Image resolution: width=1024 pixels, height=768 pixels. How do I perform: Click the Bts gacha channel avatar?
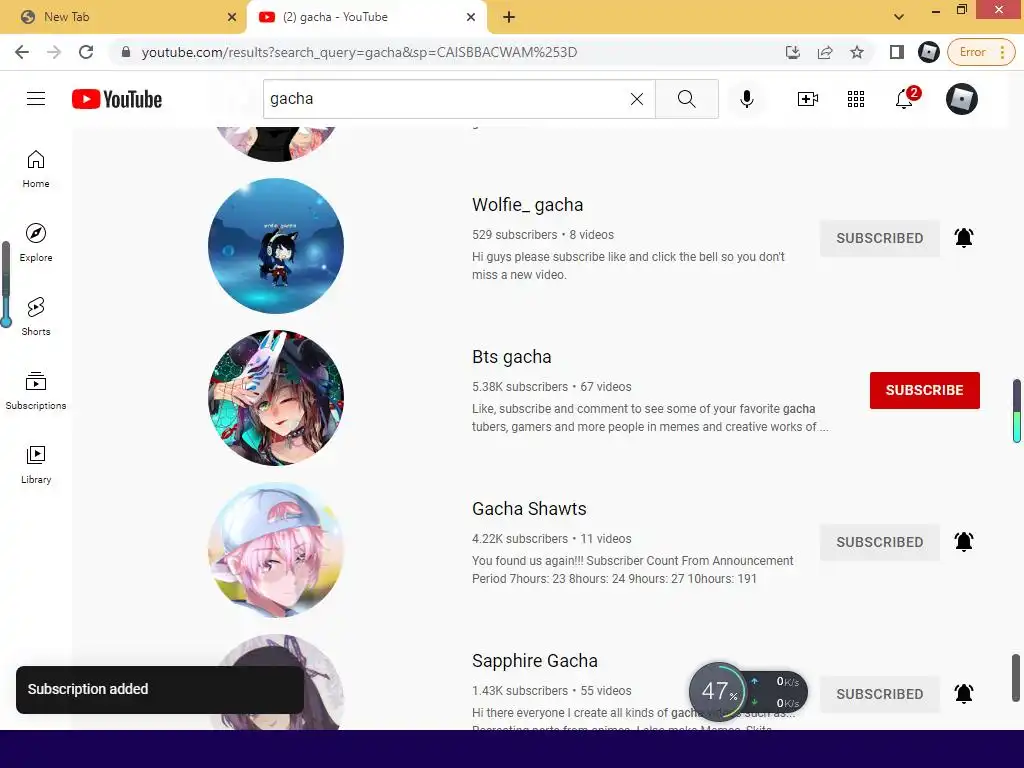(x=276, y=398)
